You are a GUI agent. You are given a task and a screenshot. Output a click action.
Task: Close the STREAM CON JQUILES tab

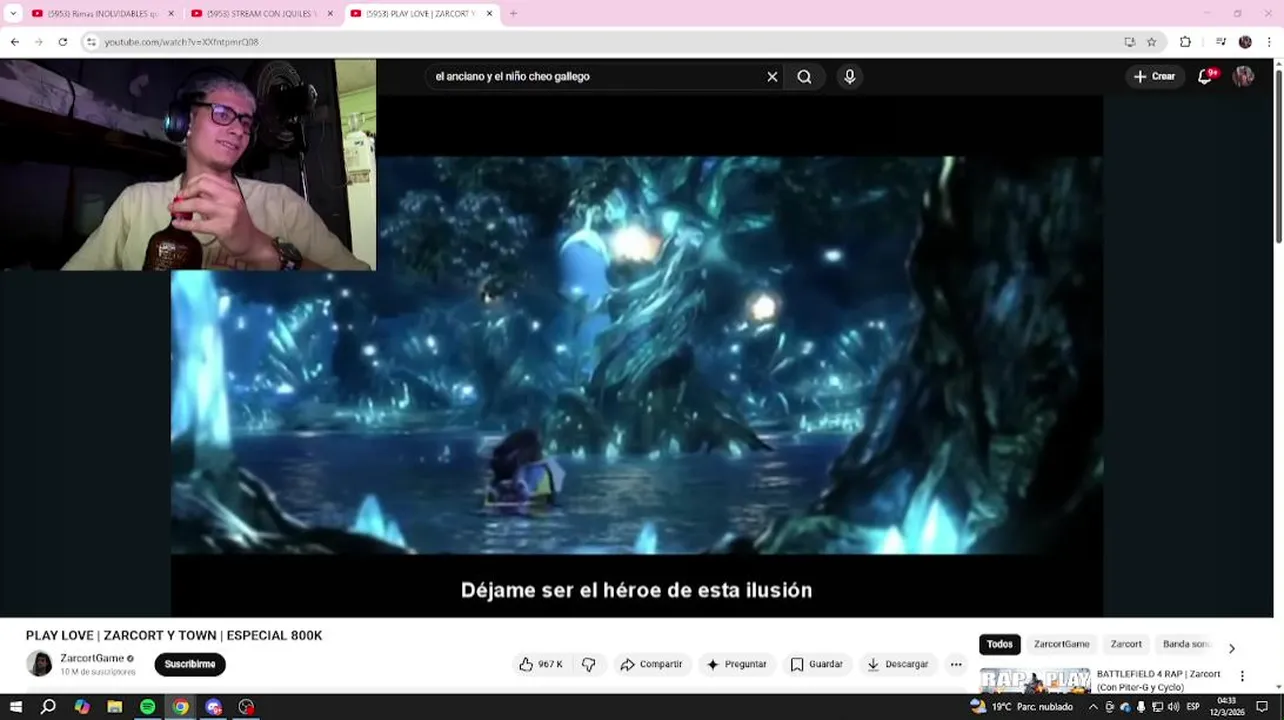click(x=330, y=14)
